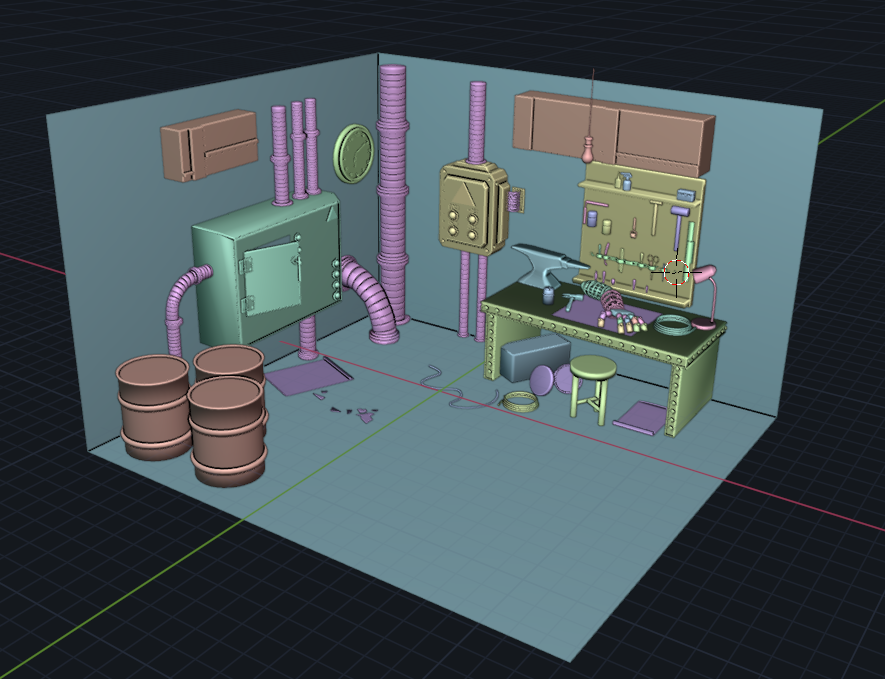Click the anvil on the workbench

coord(546,265)
